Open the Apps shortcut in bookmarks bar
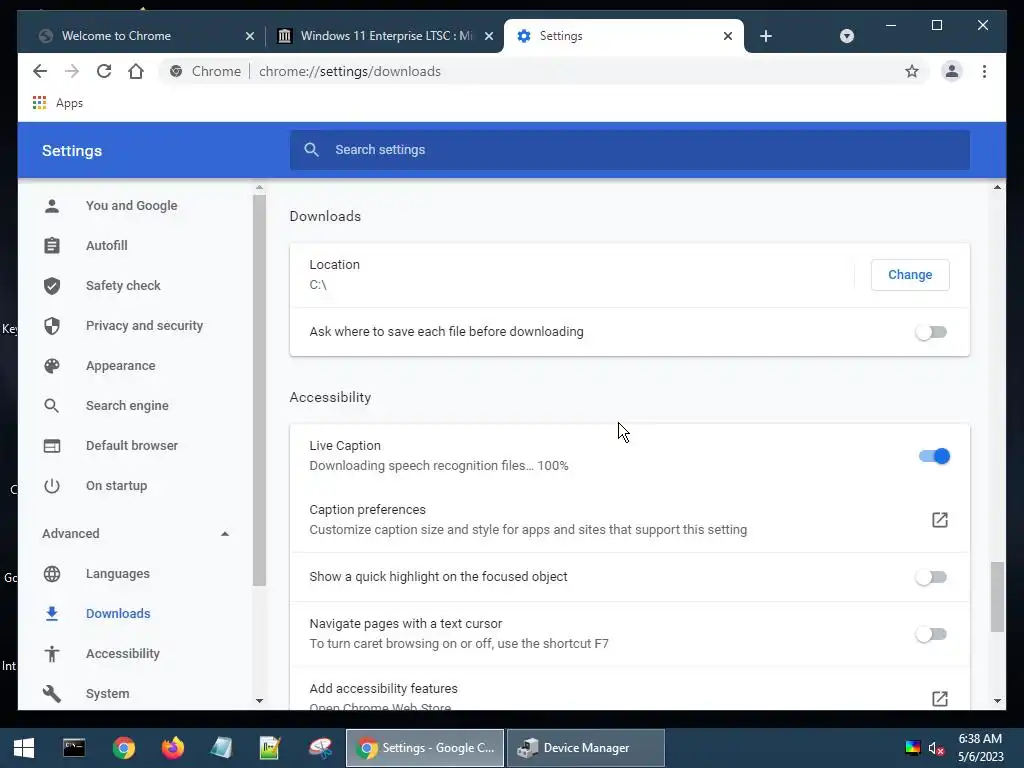The height and width of the screenshot is (768, 1024). click(57, 103)
